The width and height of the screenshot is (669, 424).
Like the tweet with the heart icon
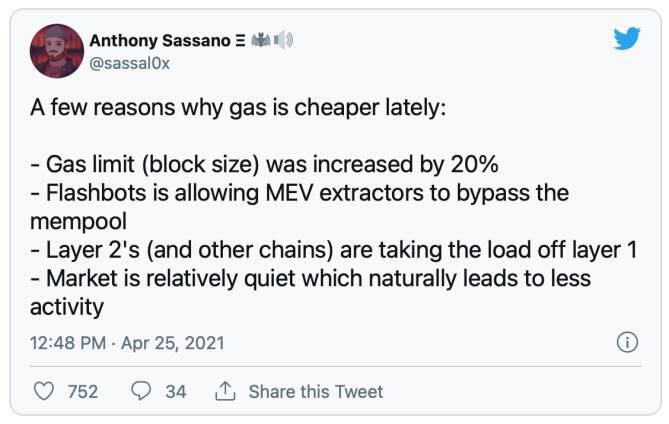tap(44, 391)
